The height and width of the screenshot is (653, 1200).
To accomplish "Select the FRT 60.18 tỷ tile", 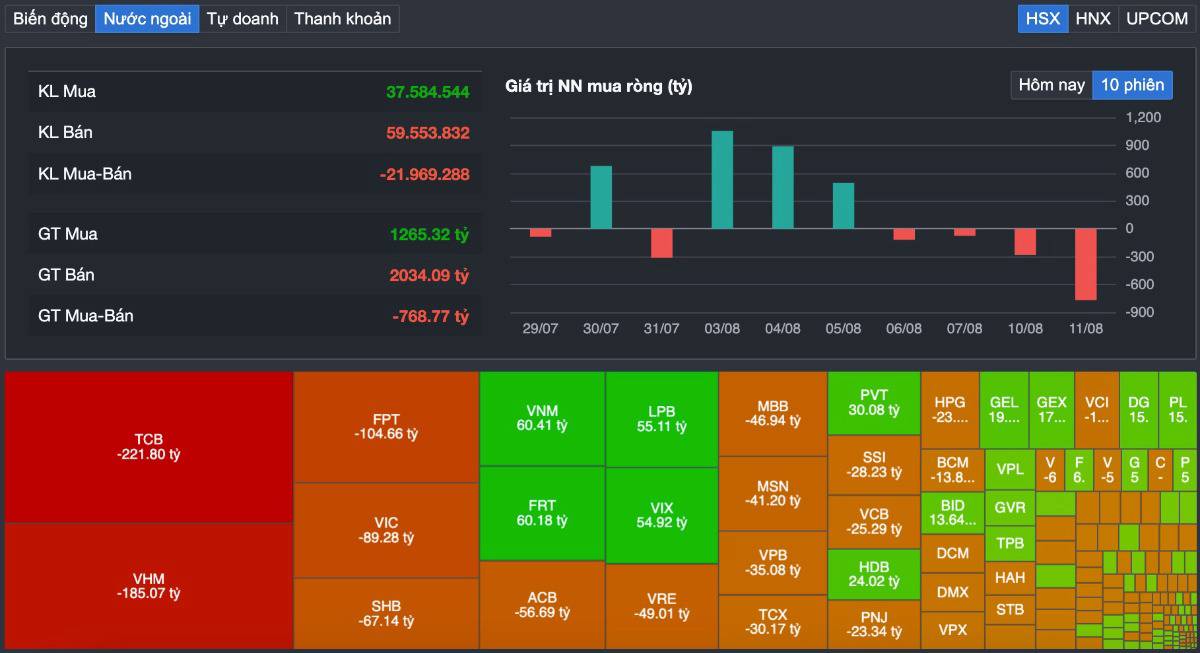I will (x=542, y=513).
